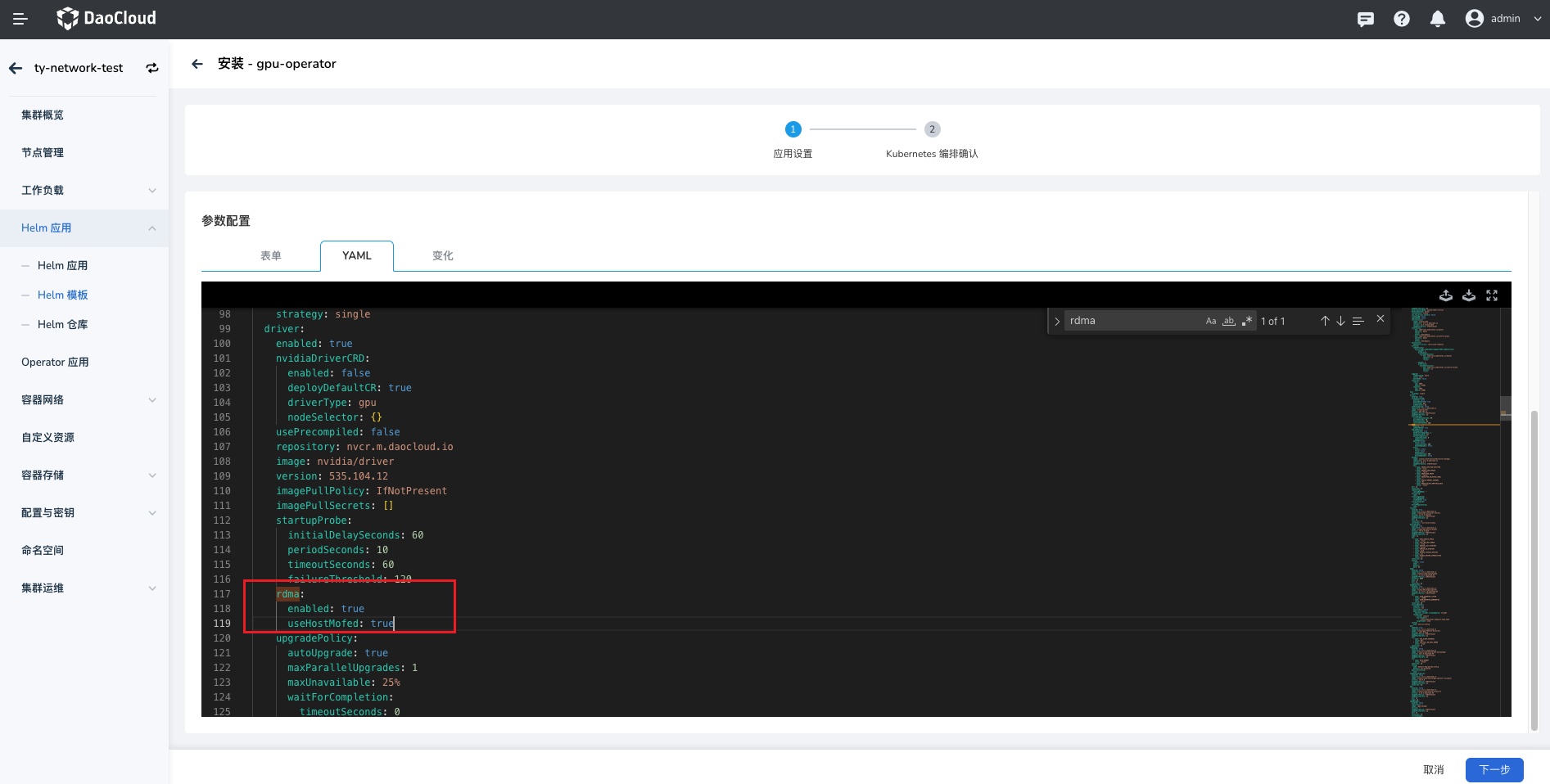Cancel installation with 取消 button
The image size is (1550, 784).
[1434, 769]
